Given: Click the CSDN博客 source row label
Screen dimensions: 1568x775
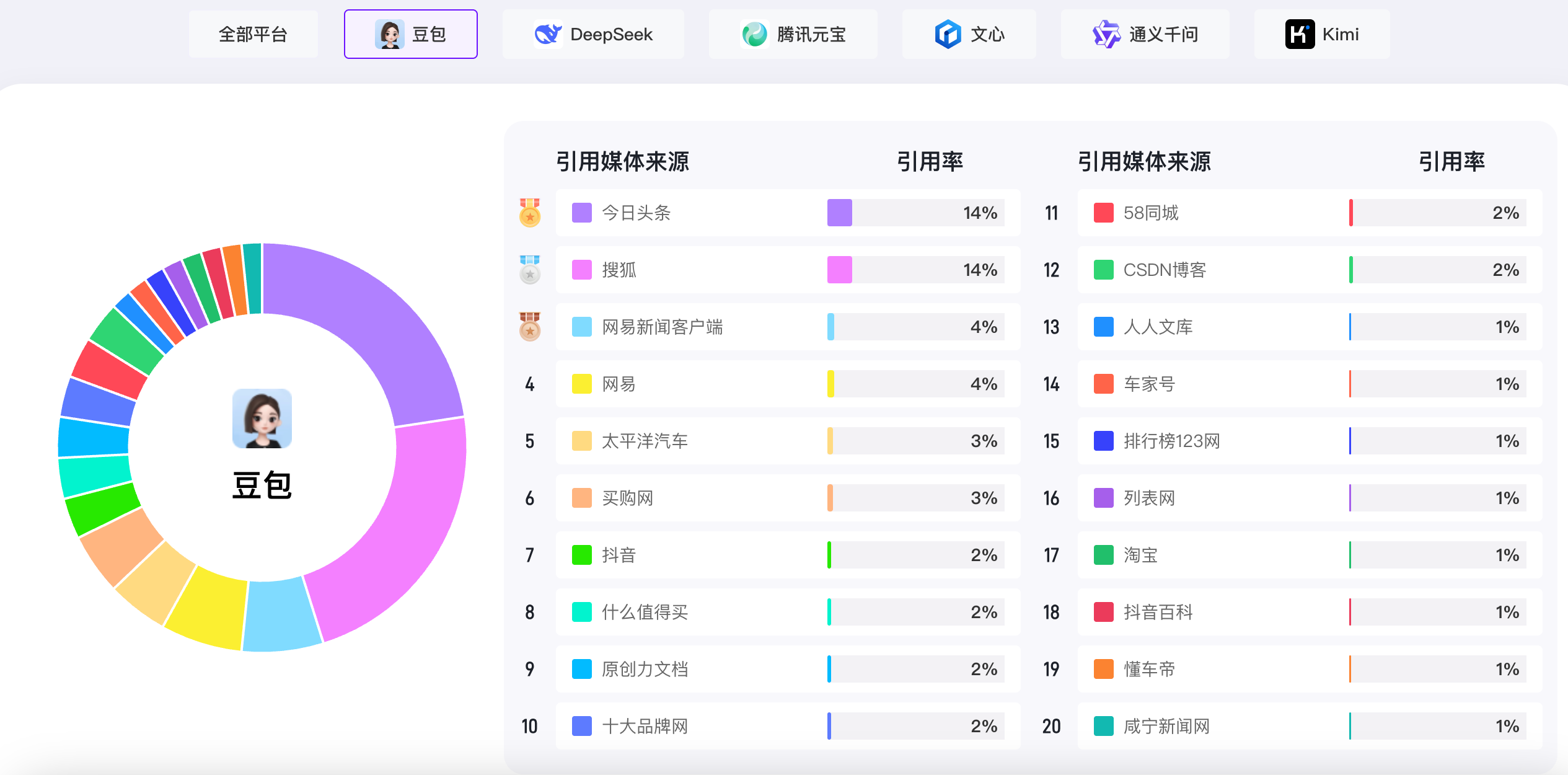Looking at the screenshot, I should (1165, 270).
